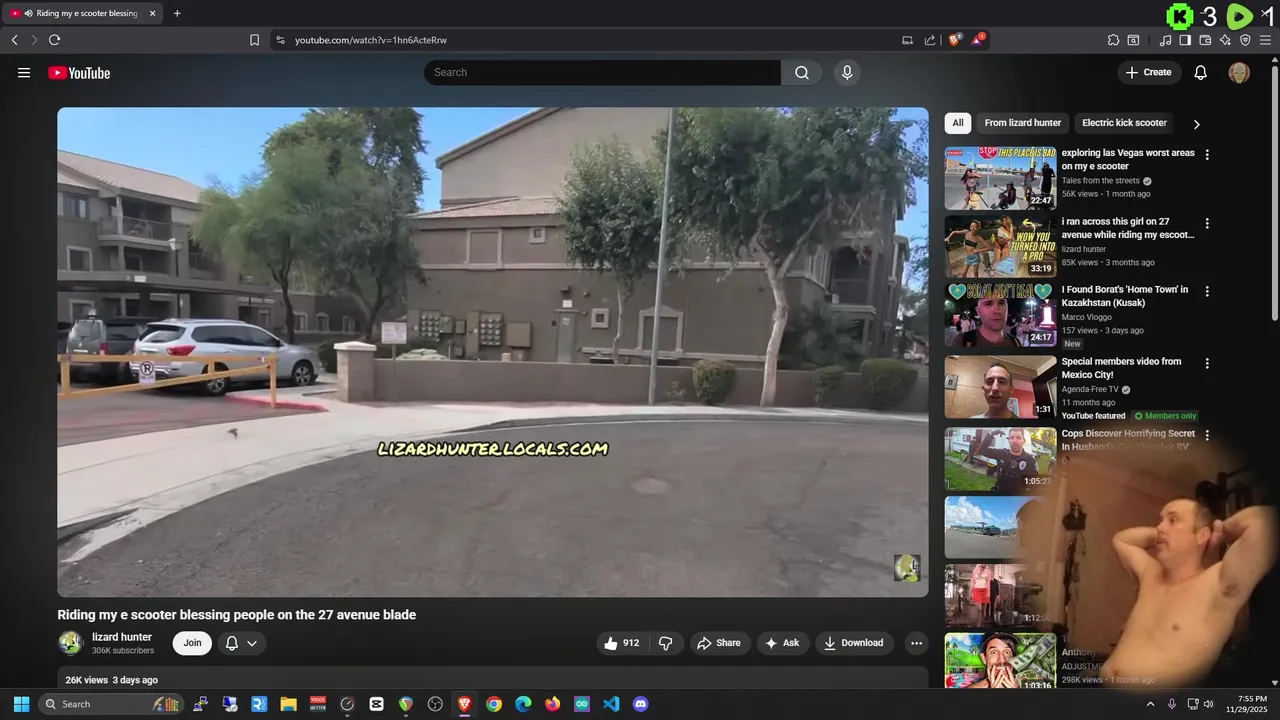
Task: Click the video player to pause
Action: [492, 352]
